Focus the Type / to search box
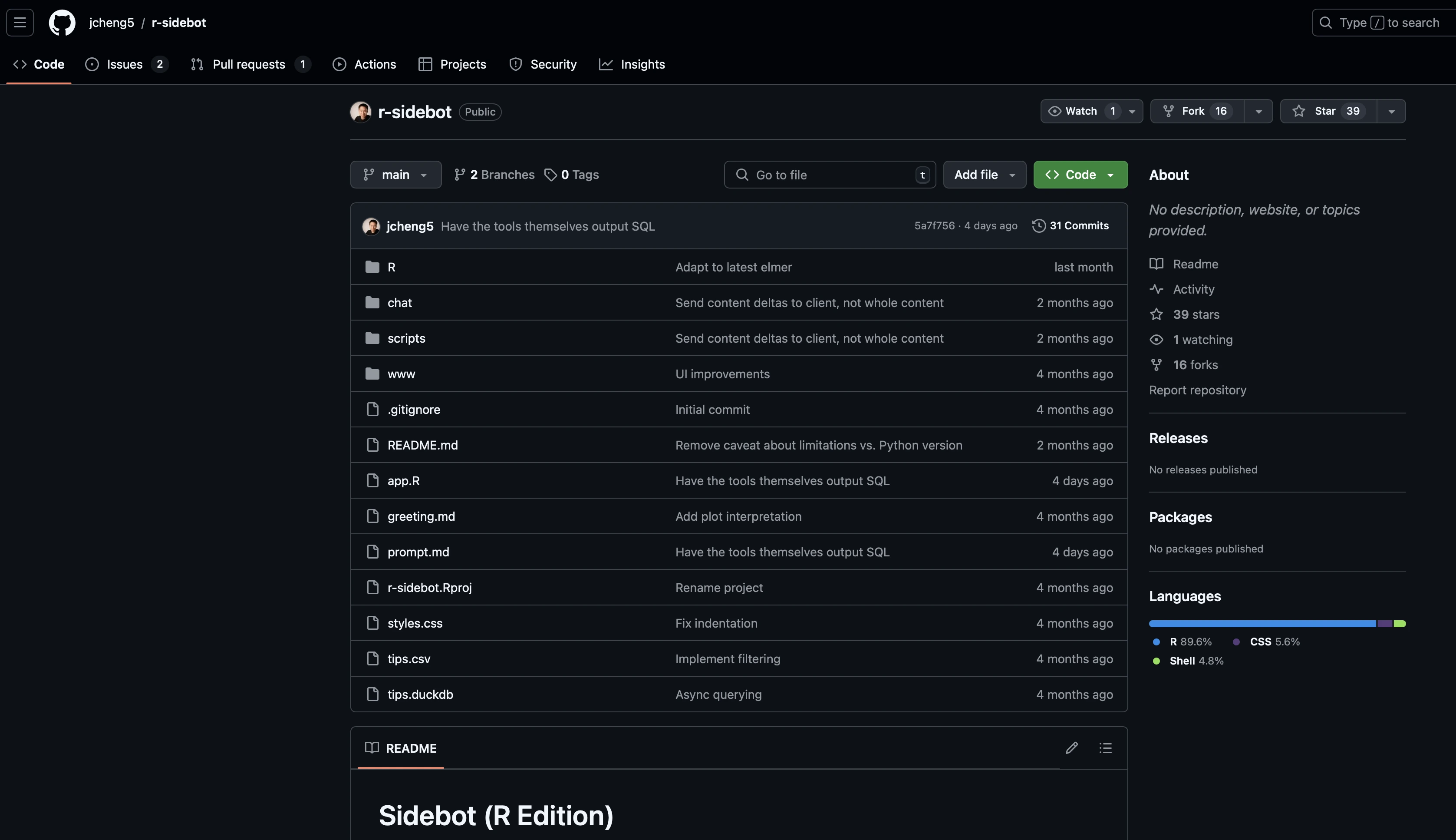Image resolution: width=1456 pixels, height=840 pixels. click(x=1384, y=23)
